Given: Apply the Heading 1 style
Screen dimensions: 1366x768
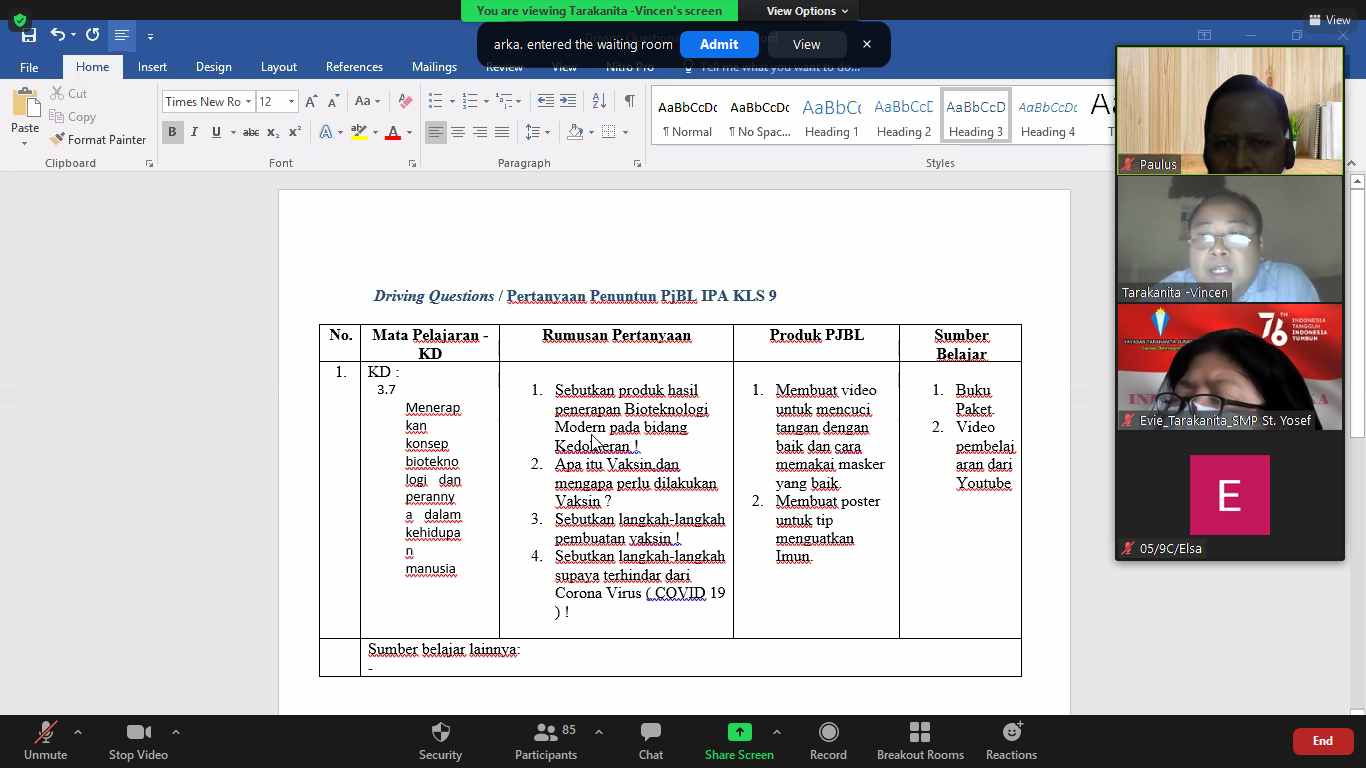Looking at the screenshot, I should (x=832, y=117).
